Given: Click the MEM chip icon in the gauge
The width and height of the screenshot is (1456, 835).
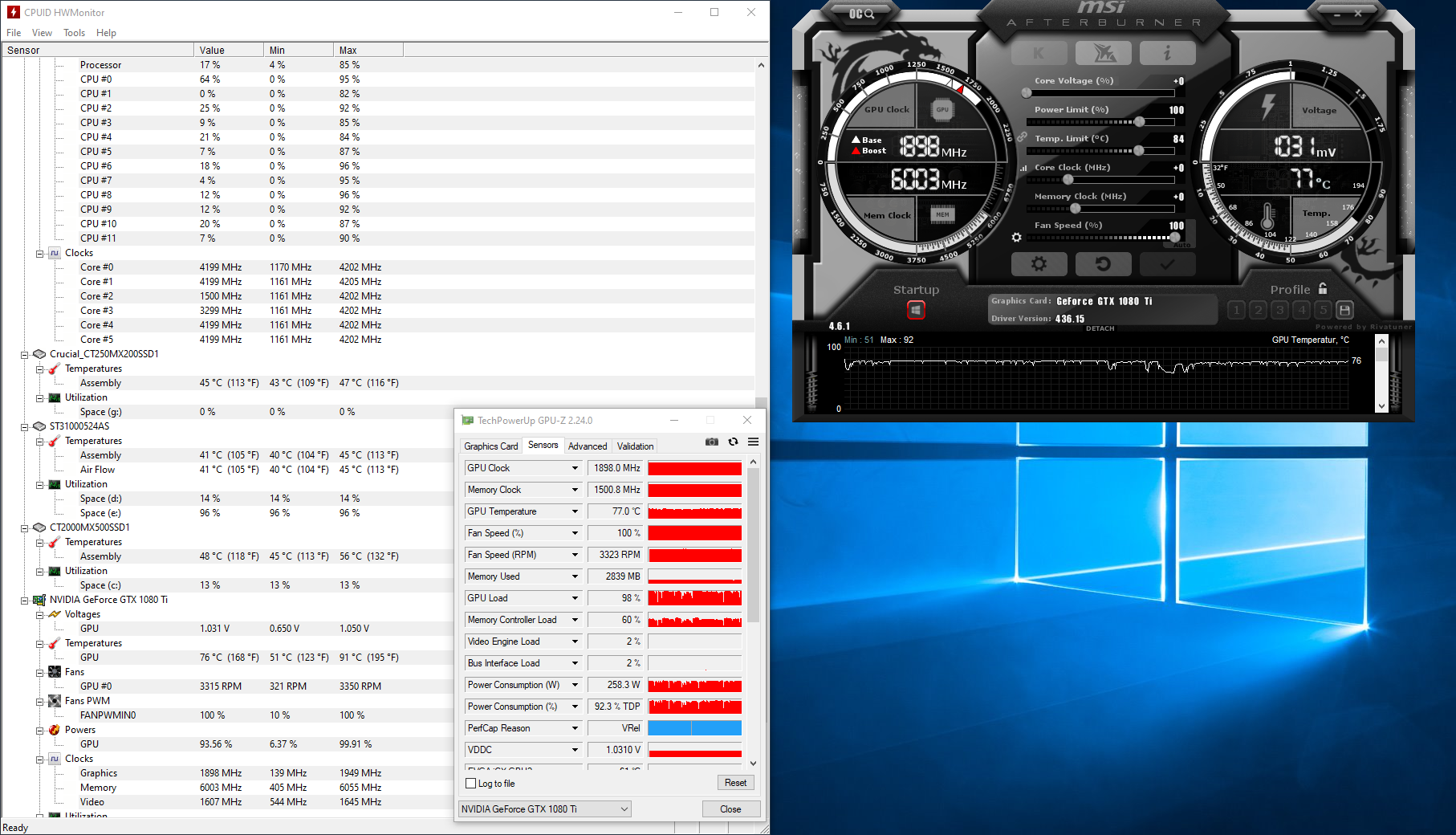Looking at the screenshot, I should [x=942, y=214].
